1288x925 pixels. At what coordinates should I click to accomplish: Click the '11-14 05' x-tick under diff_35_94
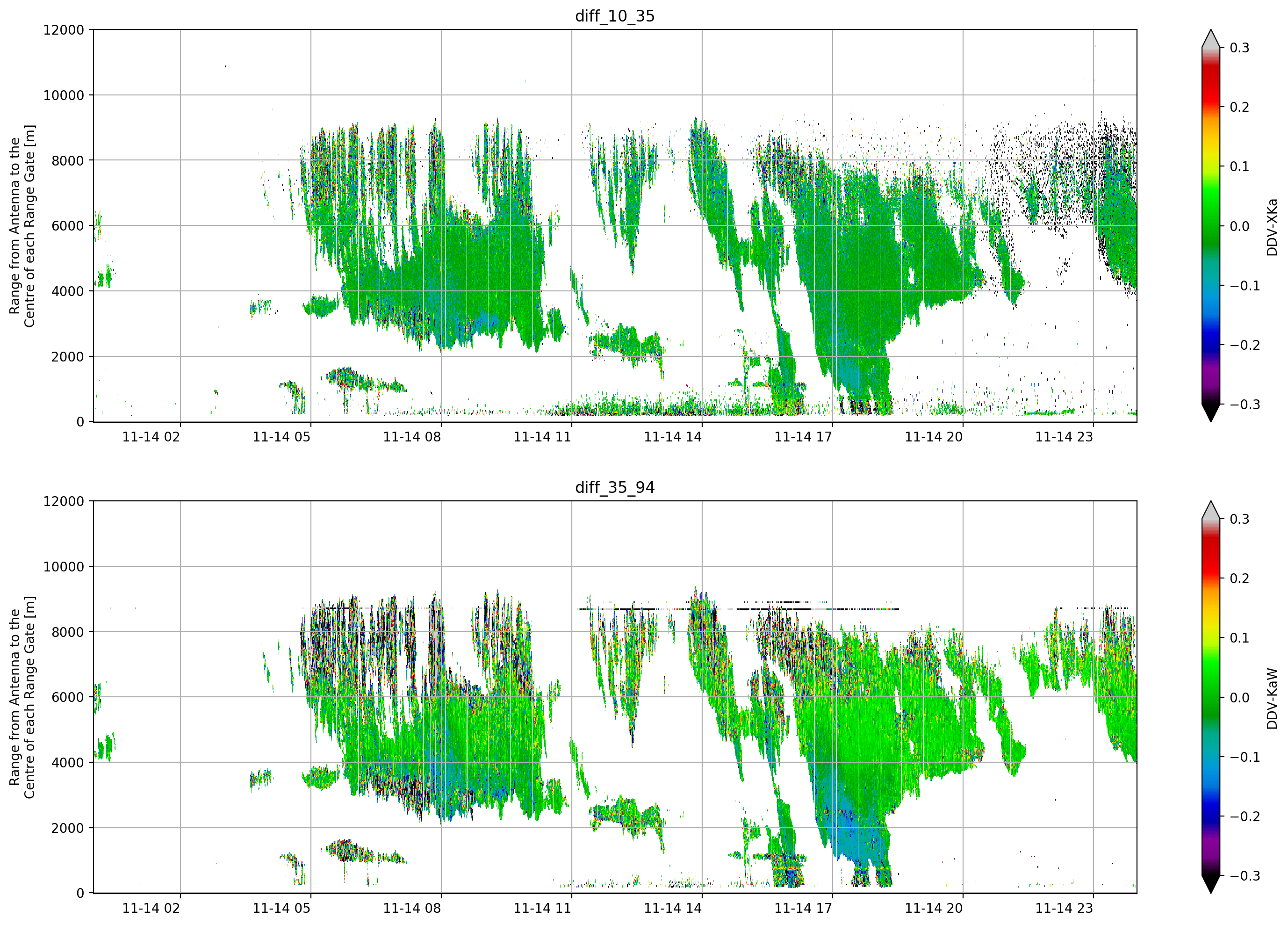(x=282, y=909)
